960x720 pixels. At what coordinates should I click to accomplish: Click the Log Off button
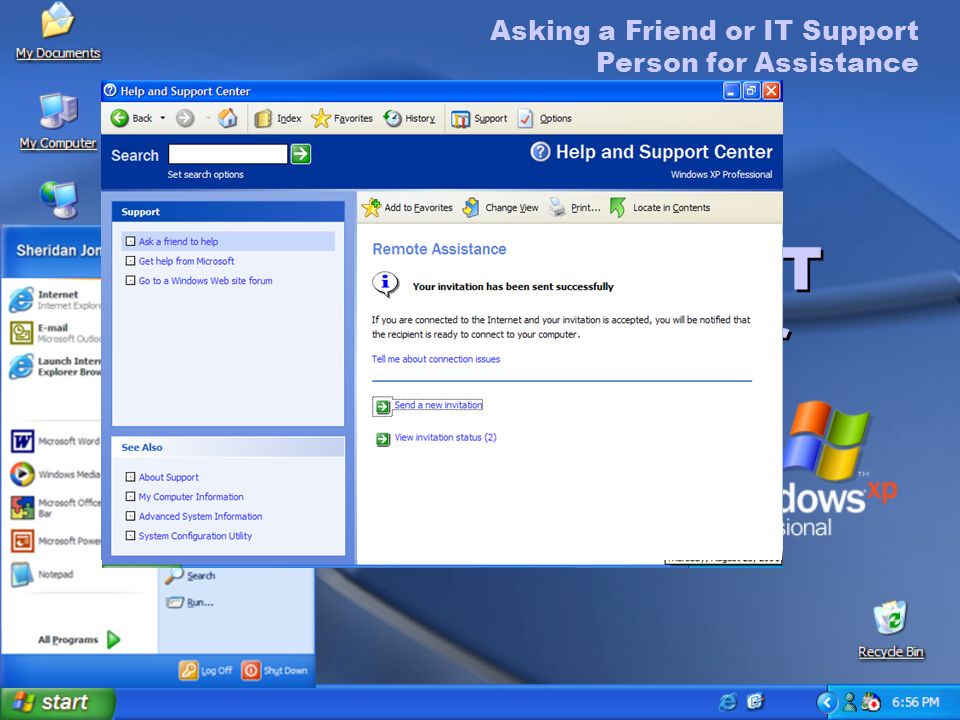coord(206,670)
